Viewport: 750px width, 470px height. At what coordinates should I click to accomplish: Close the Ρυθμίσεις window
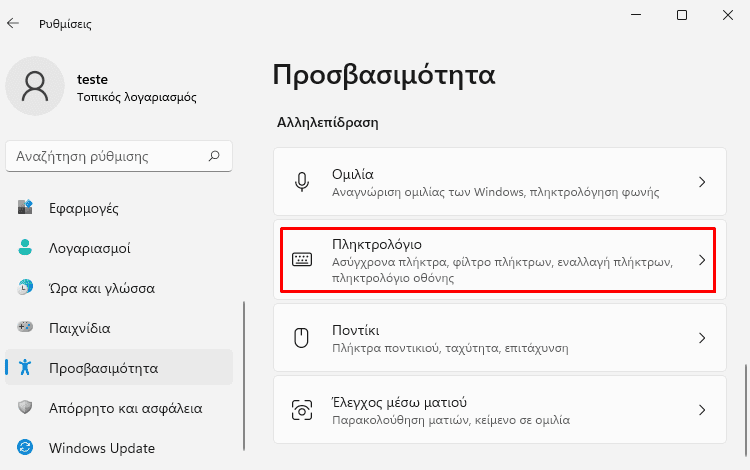click(728, 15)
